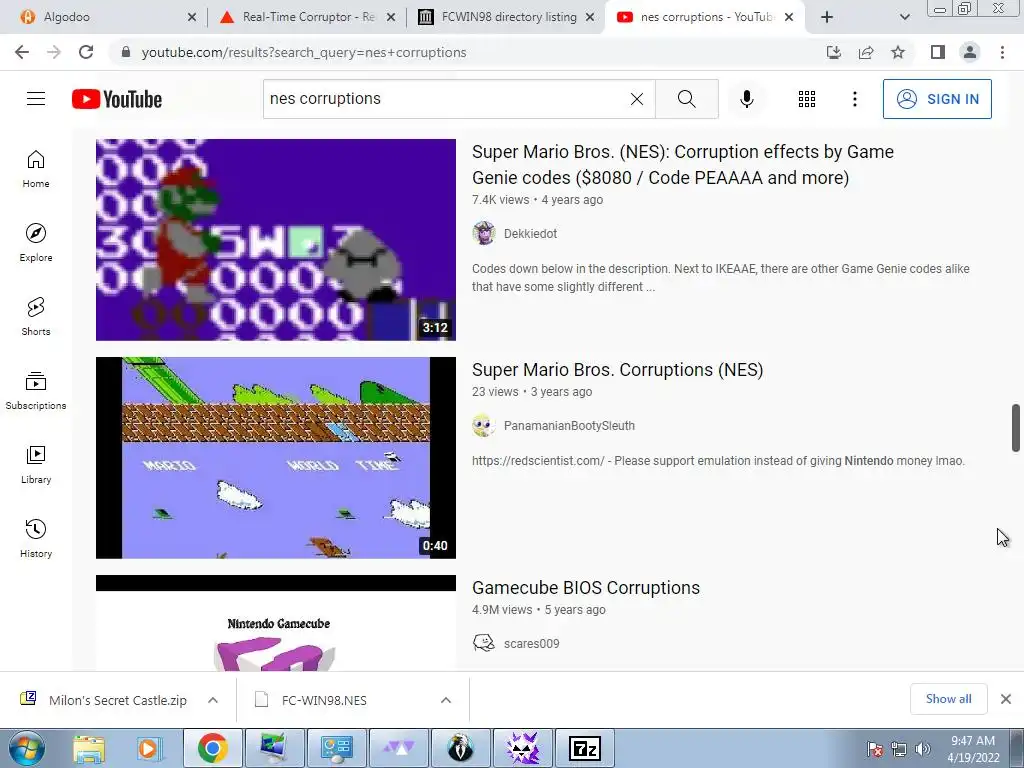Open the Chrome profile avatar
Viewport: 1024px width, 768px height.
click(x=970, y=52)
